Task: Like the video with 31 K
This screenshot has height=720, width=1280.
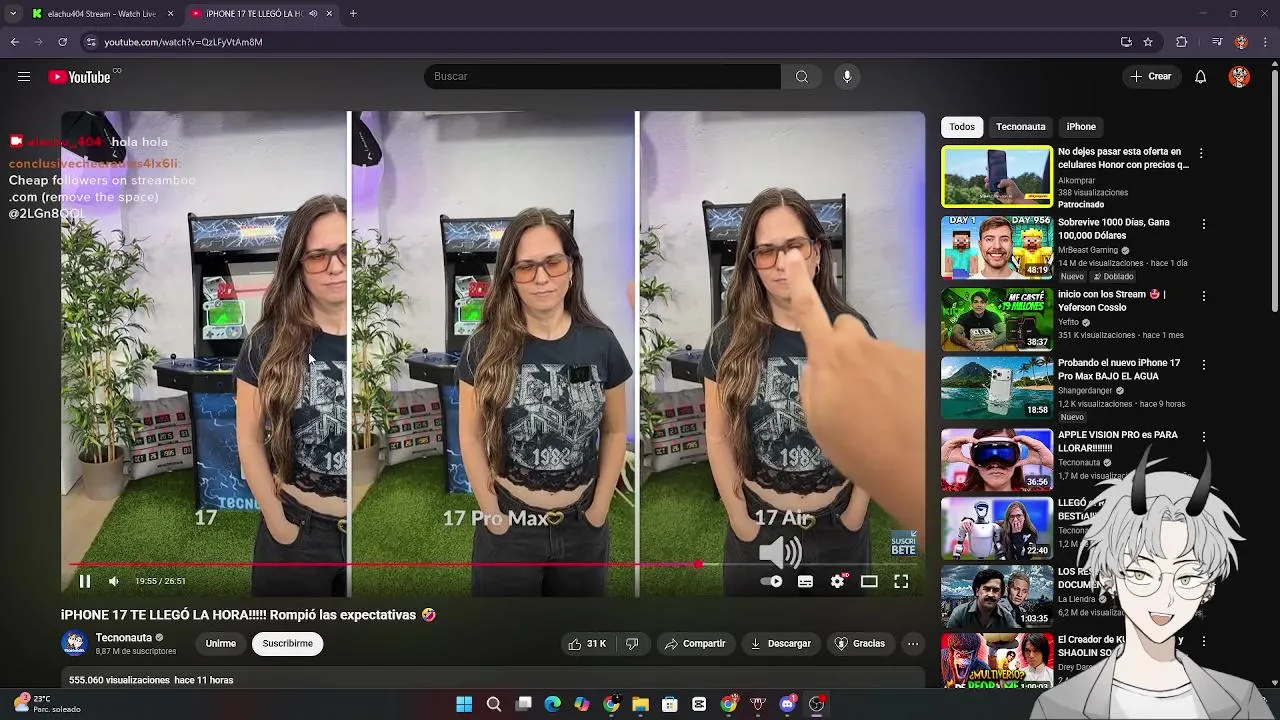Action: (x=587, y=644)
